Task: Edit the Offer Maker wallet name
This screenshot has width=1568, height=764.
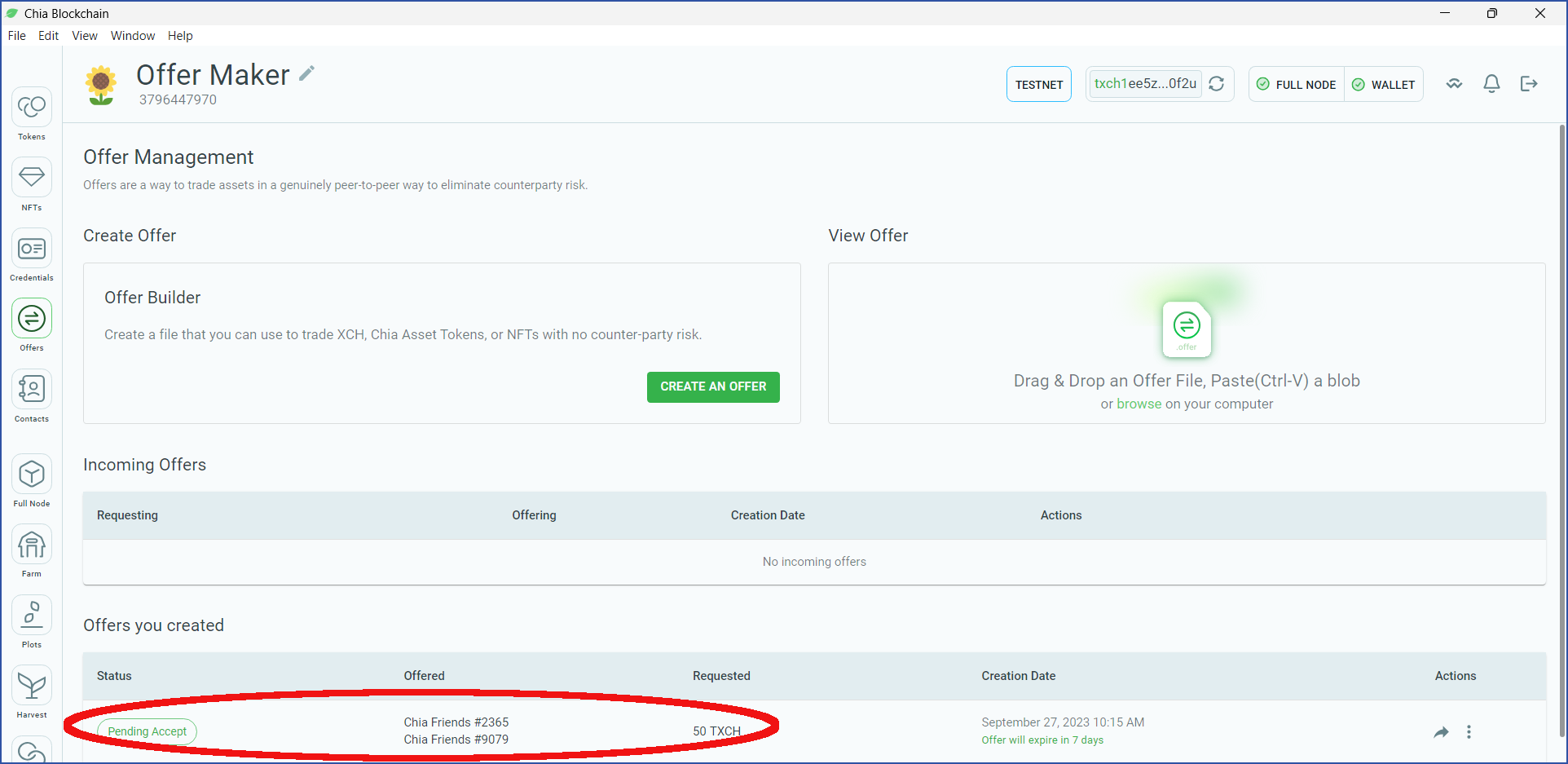Action: click(306, 73)
